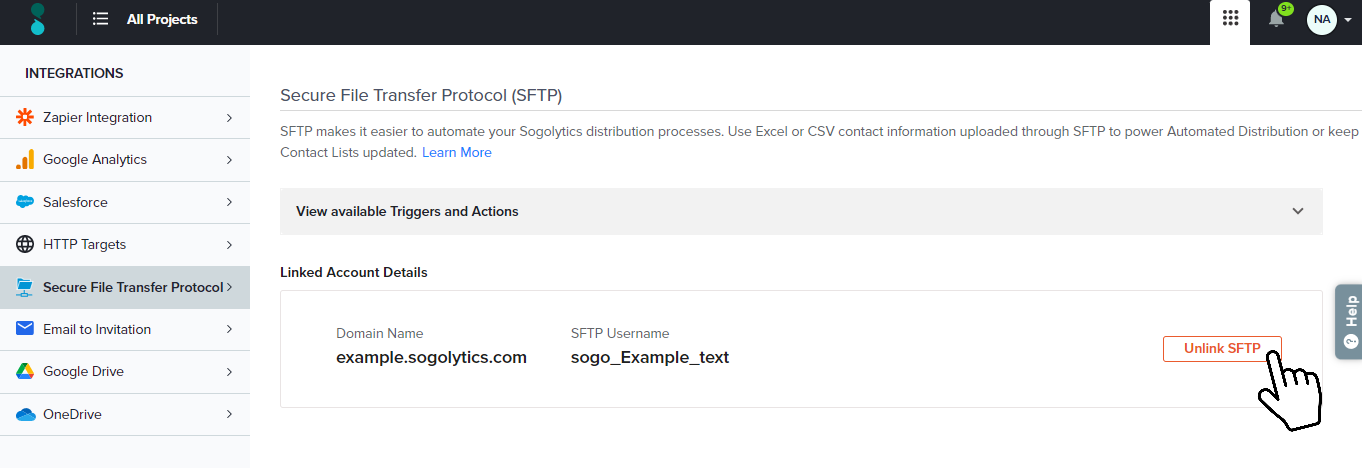1362x468 pixels.
Task: Open the Help side tab
Action: pos(1349,320)
